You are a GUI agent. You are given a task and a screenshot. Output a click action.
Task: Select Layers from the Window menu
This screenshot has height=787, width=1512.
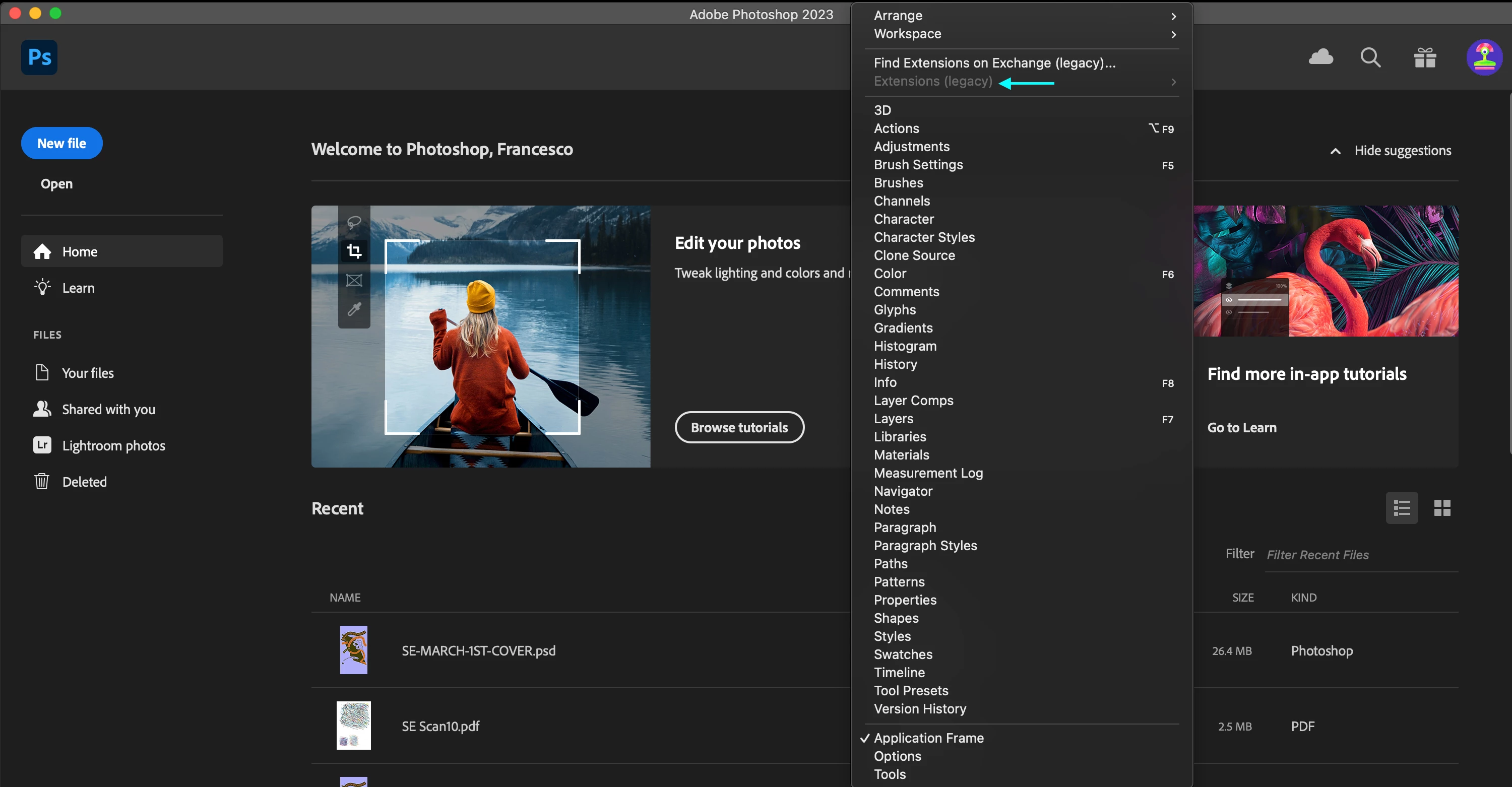[894, 419]
